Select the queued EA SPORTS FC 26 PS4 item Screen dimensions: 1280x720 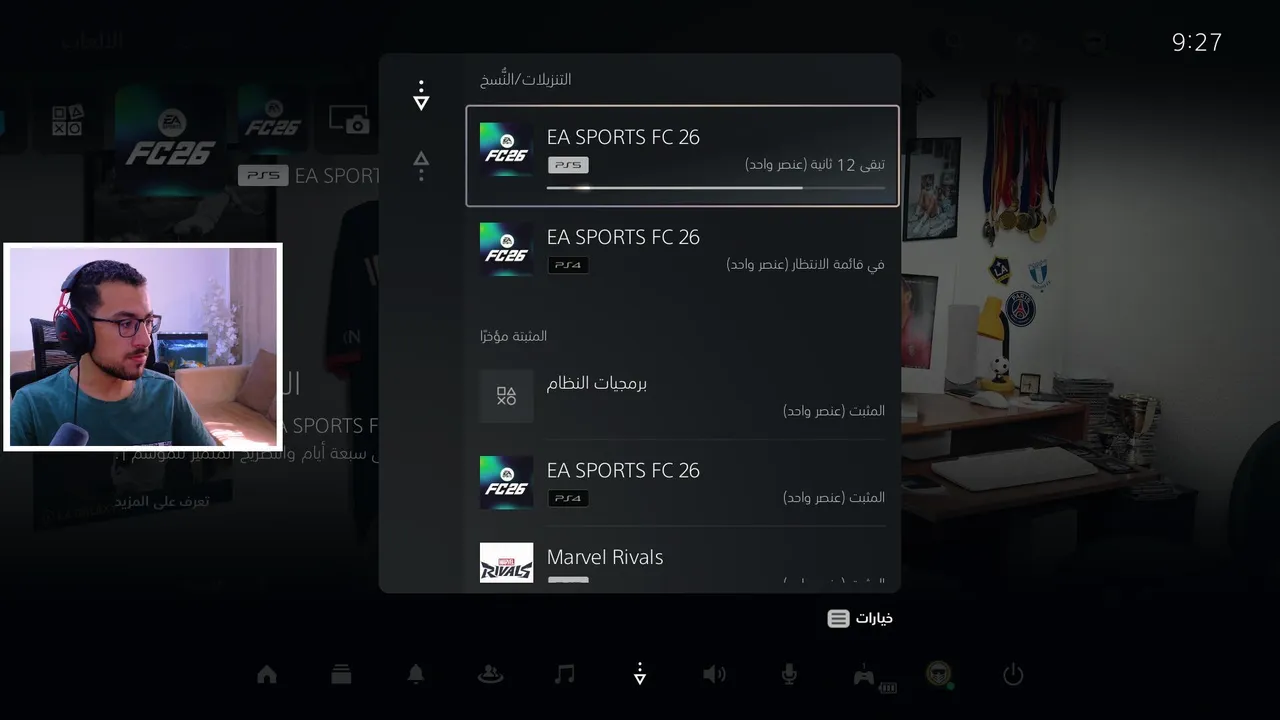(682, 250)
